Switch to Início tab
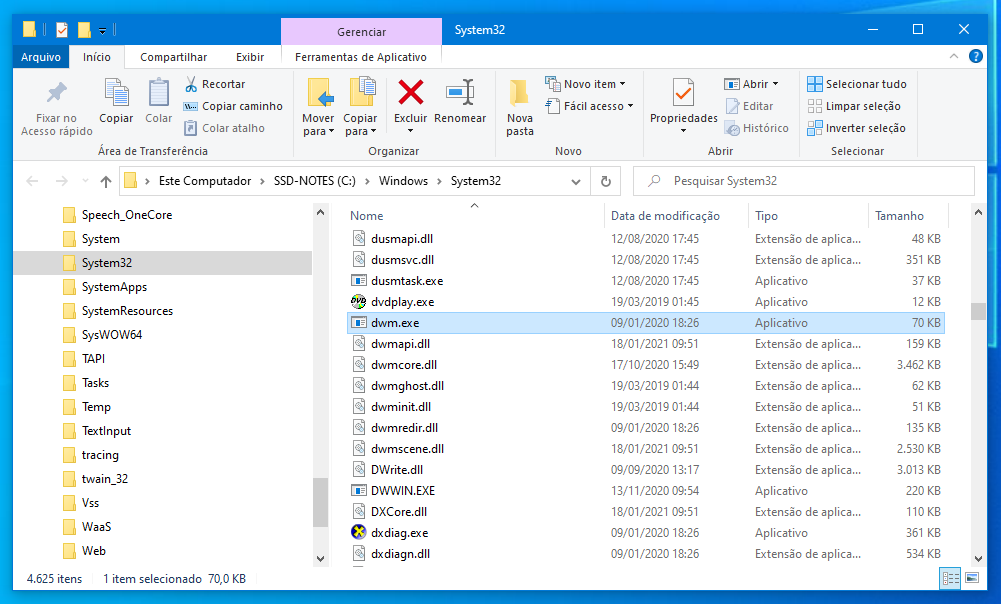 pos(96,57)
